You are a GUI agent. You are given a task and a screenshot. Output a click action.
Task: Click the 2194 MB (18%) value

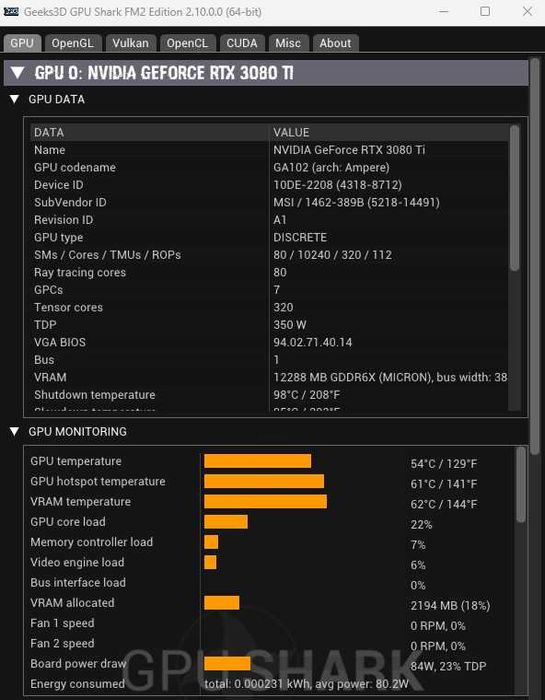pyautogui.click(x=450, y=605)
